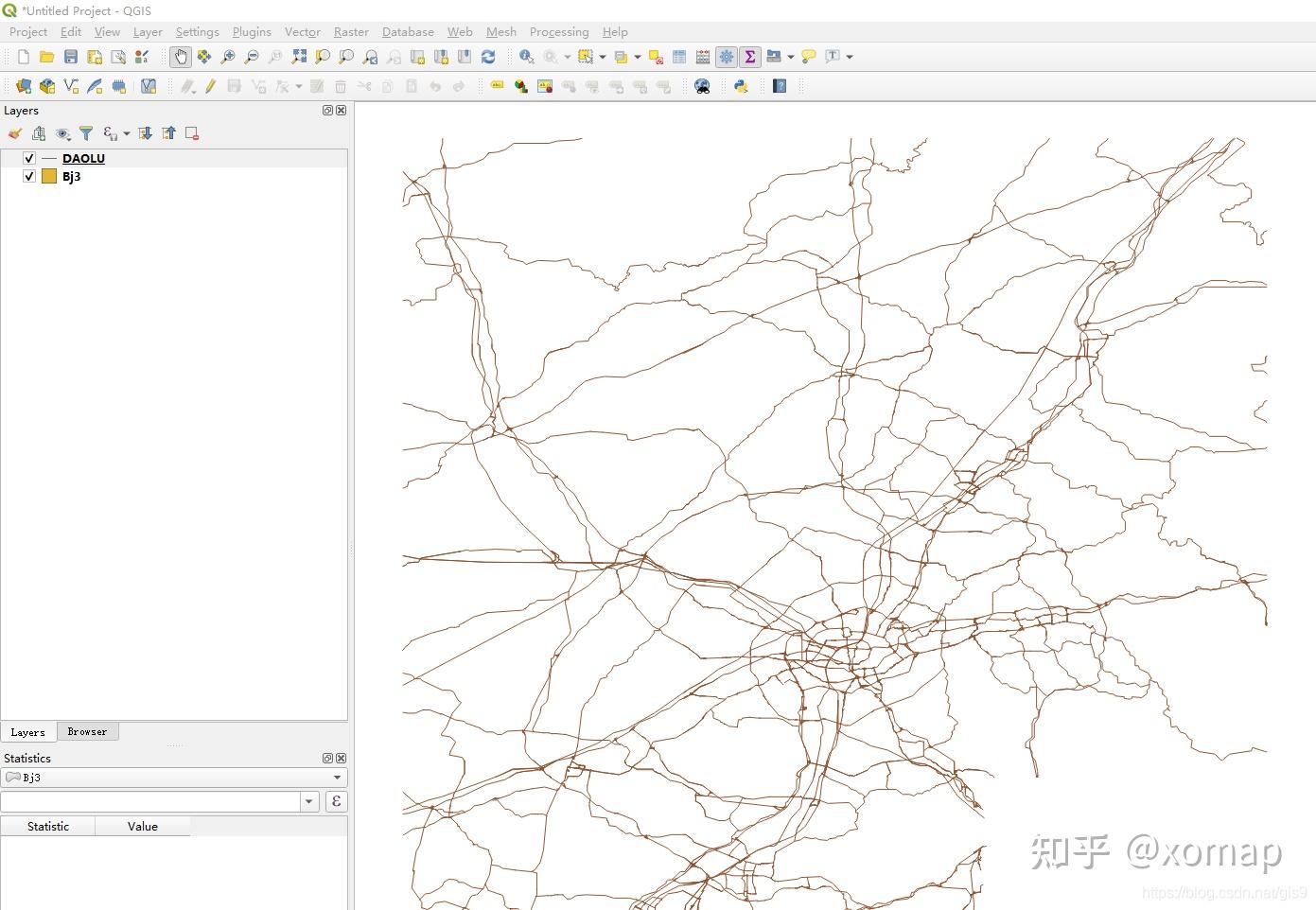Viewport: 1316px width, 910px height.
Task: Click the DAOLU layer line symbol
Action: [x=49, y=158]
